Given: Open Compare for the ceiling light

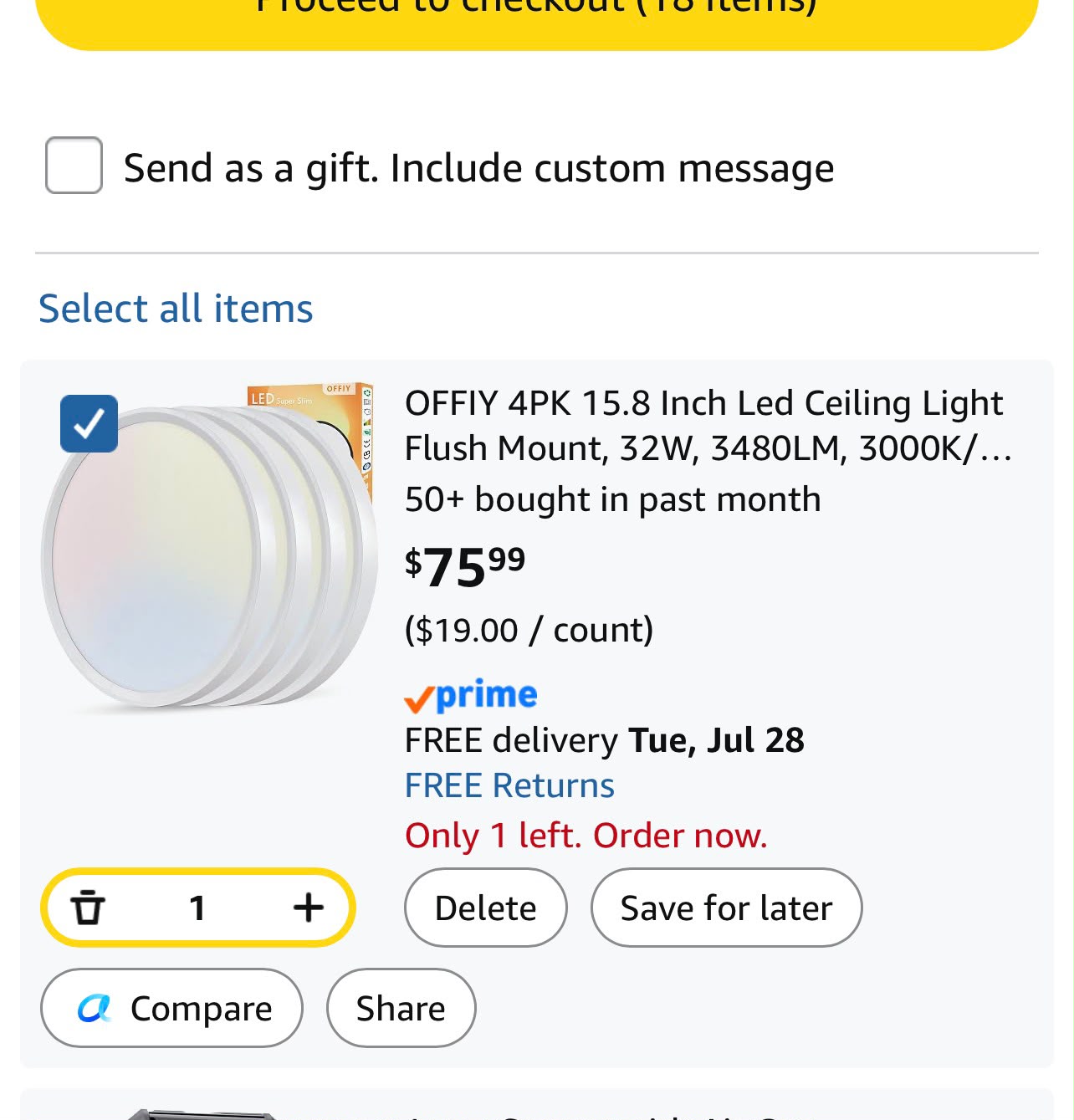Looking at the screenshot, I should tap(171, 1008).
